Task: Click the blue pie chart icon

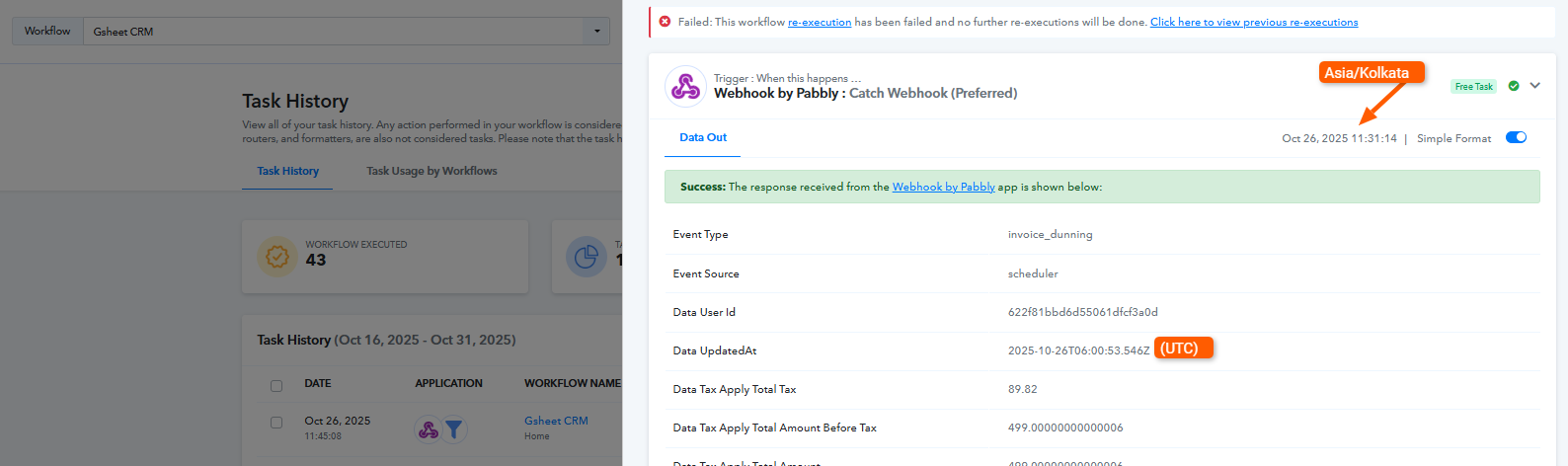Action: click(x=586, y=257)
